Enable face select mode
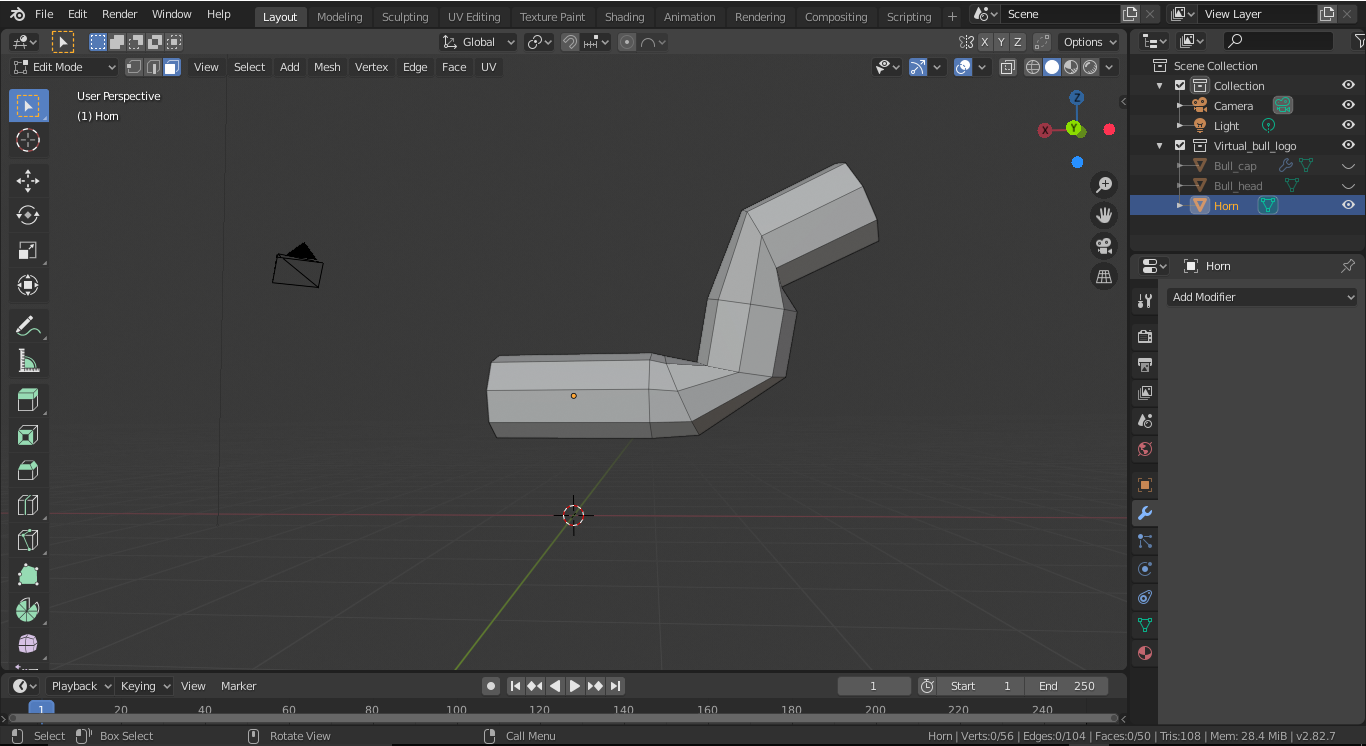Screen dimensions: 1366x746 pos(172,67)
